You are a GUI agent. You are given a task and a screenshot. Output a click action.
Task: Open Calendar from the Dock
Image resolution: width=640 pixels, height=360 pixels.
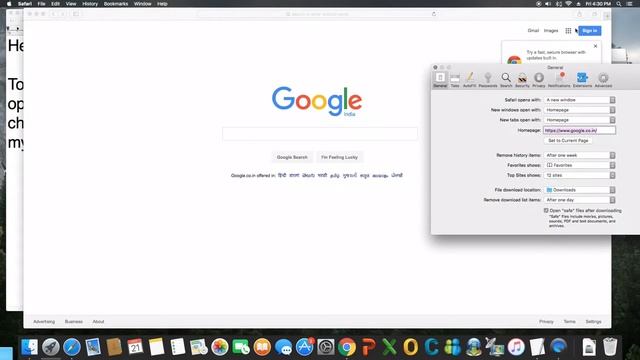point(135,347)
